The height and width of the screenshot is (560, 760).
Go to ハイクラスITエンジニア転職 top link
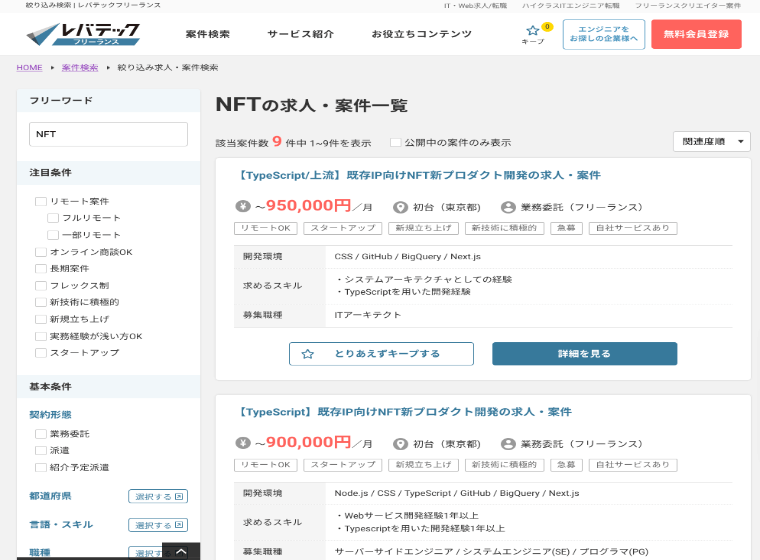point(570,5)
